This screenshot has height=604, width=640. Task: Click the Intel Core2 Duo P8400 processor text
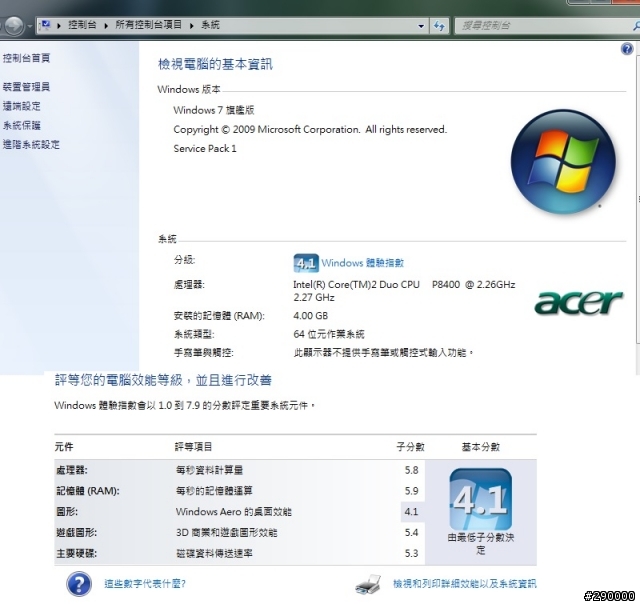click(x=404, y=291)
